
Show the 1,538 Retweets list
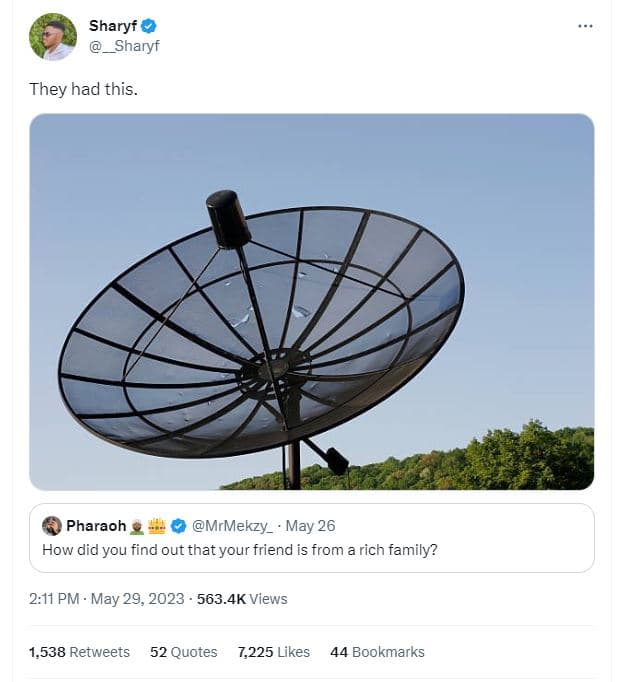tap(79, 652)
